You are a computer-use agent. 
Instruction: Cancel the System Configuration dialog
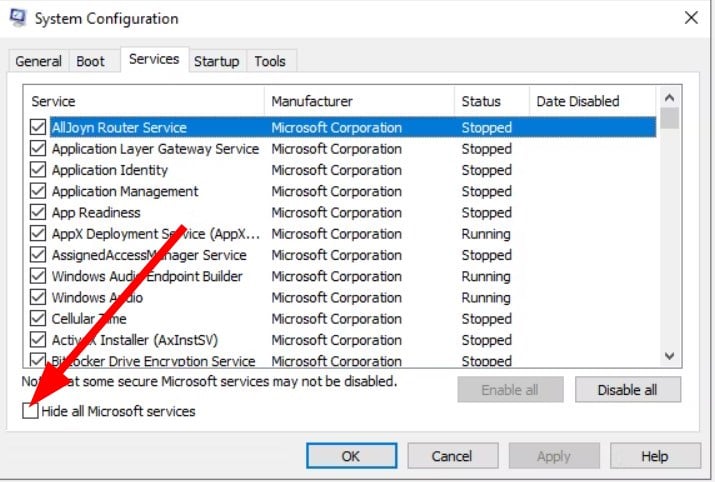coord(451,456)
